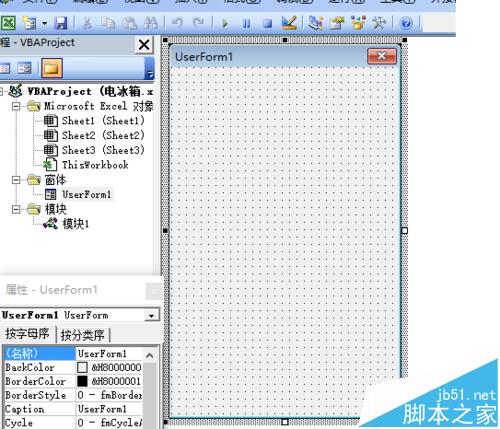Click Microsoft Excel 对象 folder label
500x429 pixels.
click(x=99, y=106)
